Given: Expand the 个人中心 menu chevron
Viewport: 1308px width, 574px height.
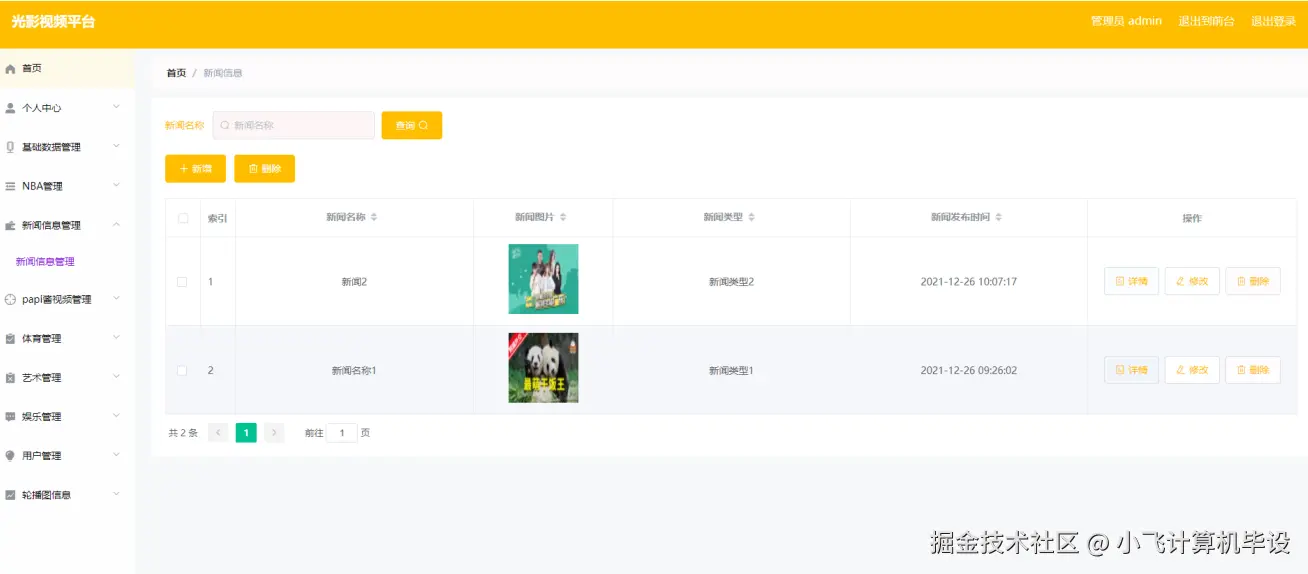Looking at the screenshot, I should [116, 106].
